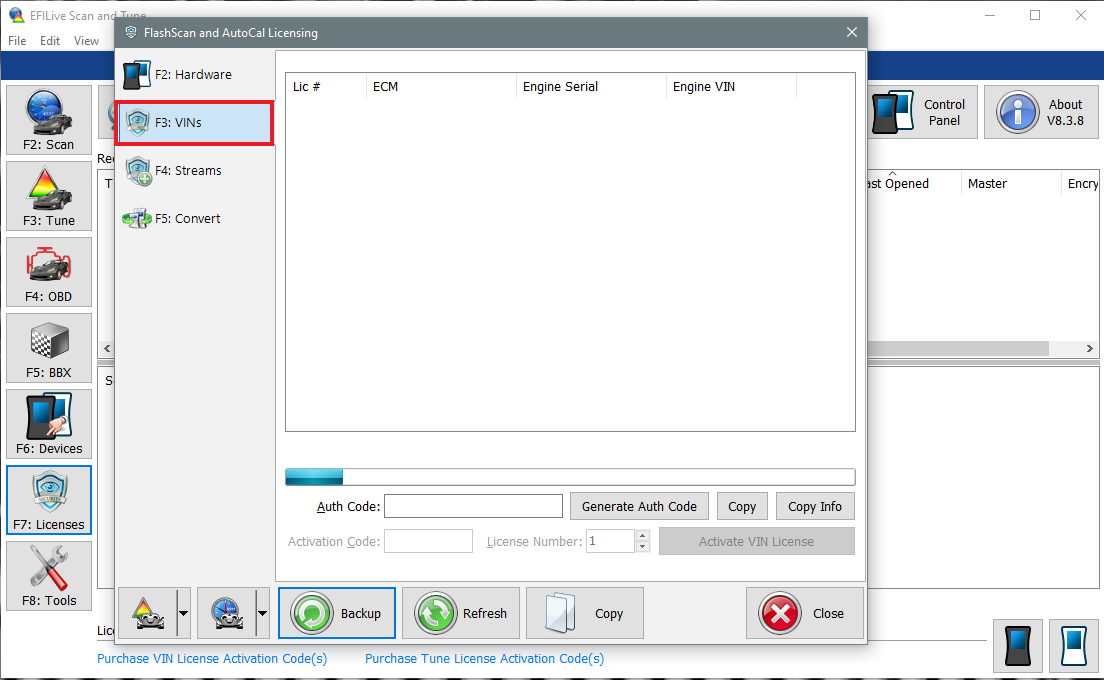Open the F5: BBX panel
The height and width of the screenshot is (680, 1104).
(48, 347)
